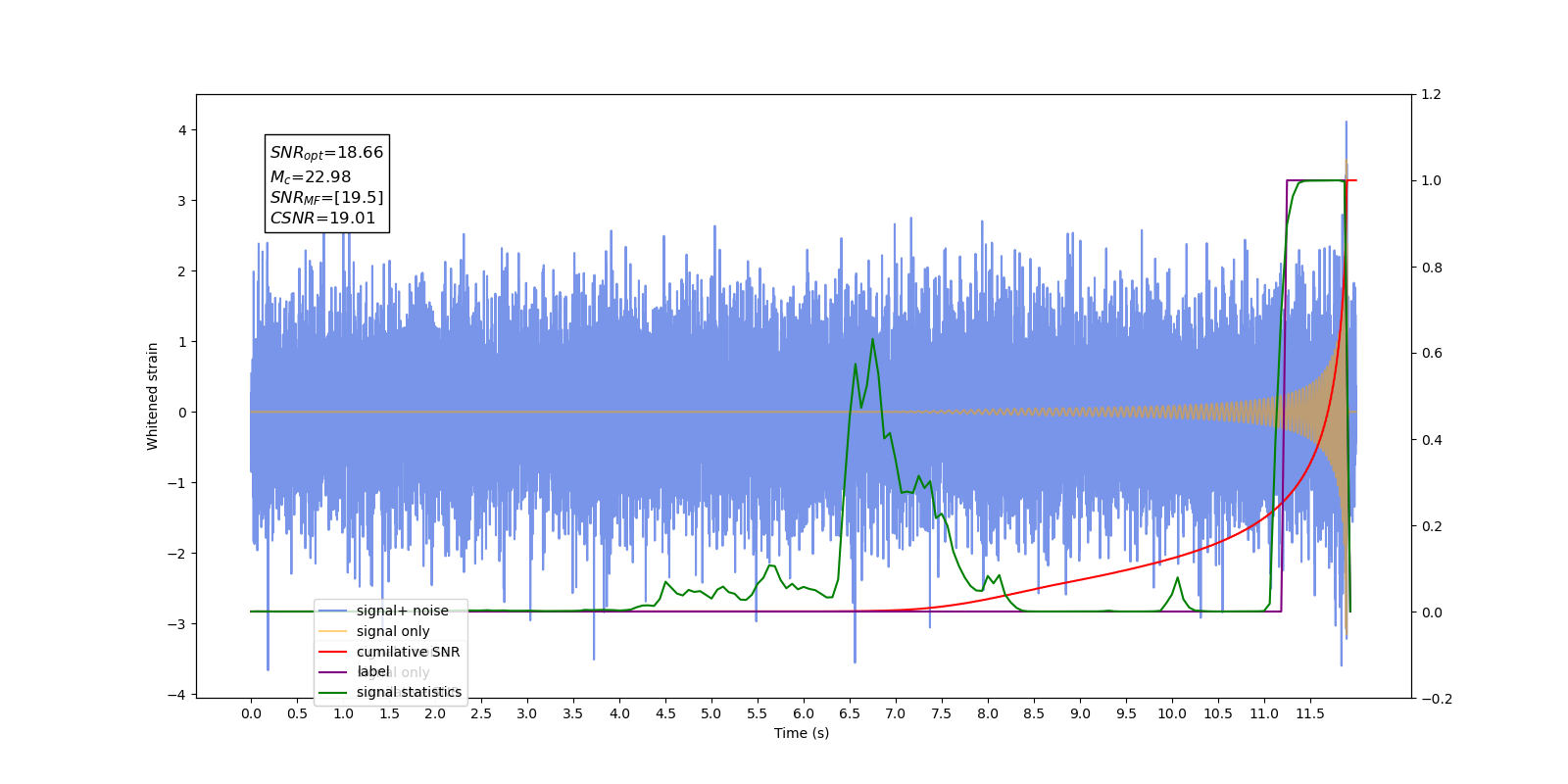Click the 'Time (s)' x-axis label
This screenshot has height=784, width=1568.
coord(802,733)
